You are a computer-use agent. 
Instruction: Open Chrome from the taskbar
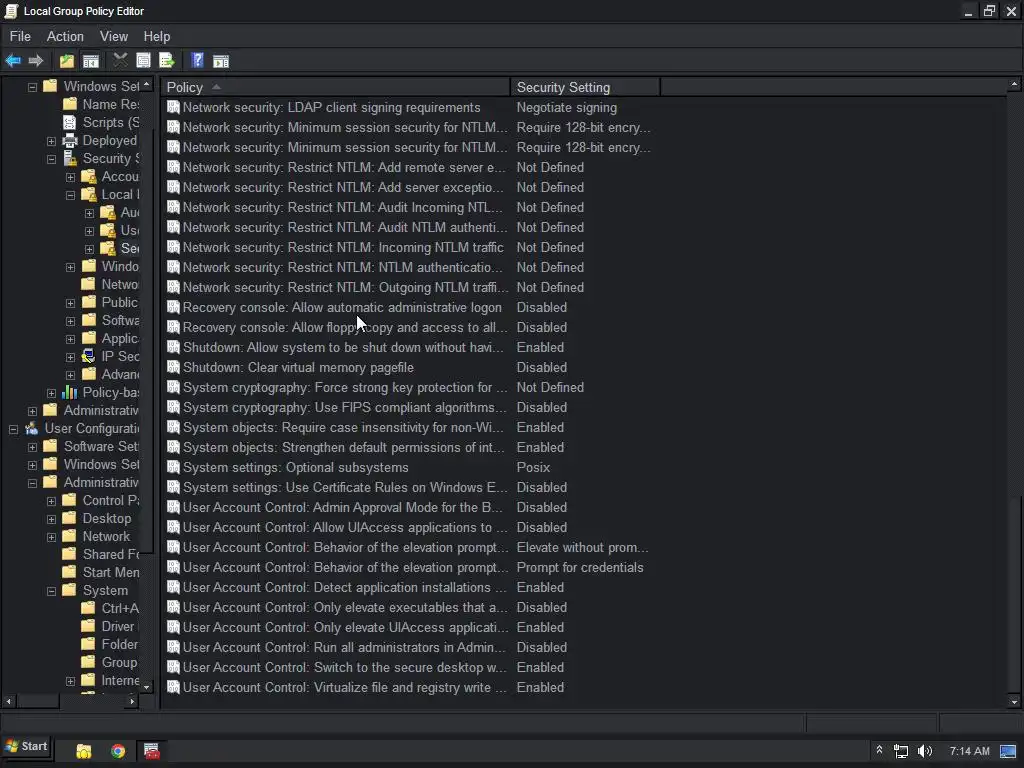tap(118, 751)
